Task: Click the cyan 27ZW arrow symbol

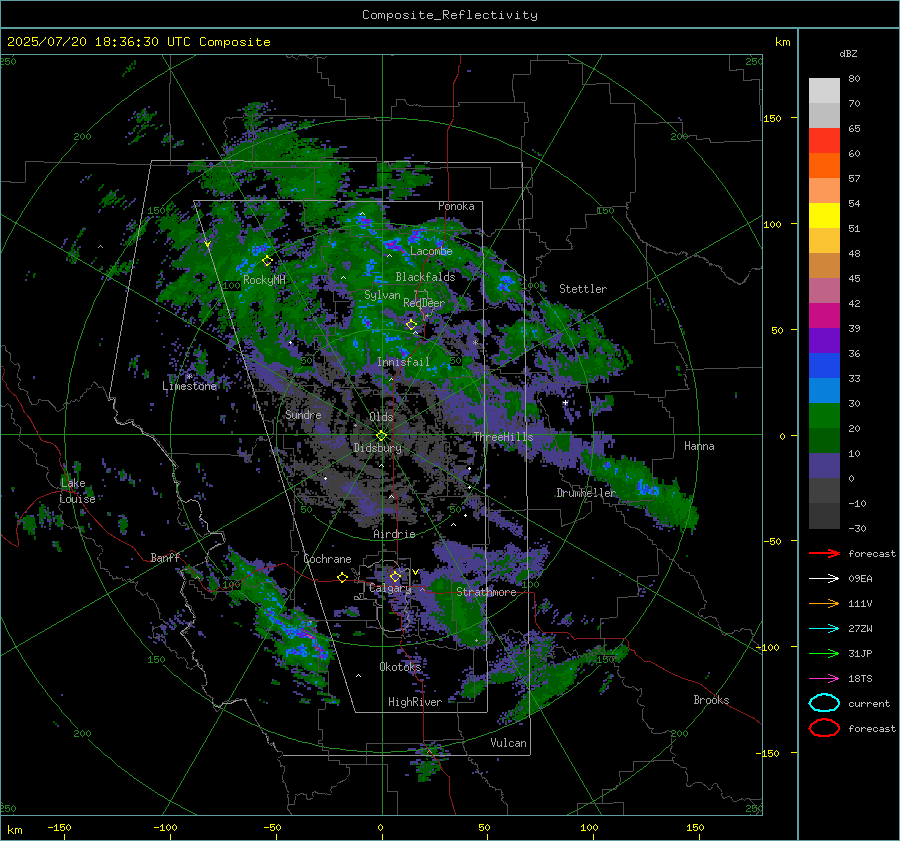Action: click(824, 629)
